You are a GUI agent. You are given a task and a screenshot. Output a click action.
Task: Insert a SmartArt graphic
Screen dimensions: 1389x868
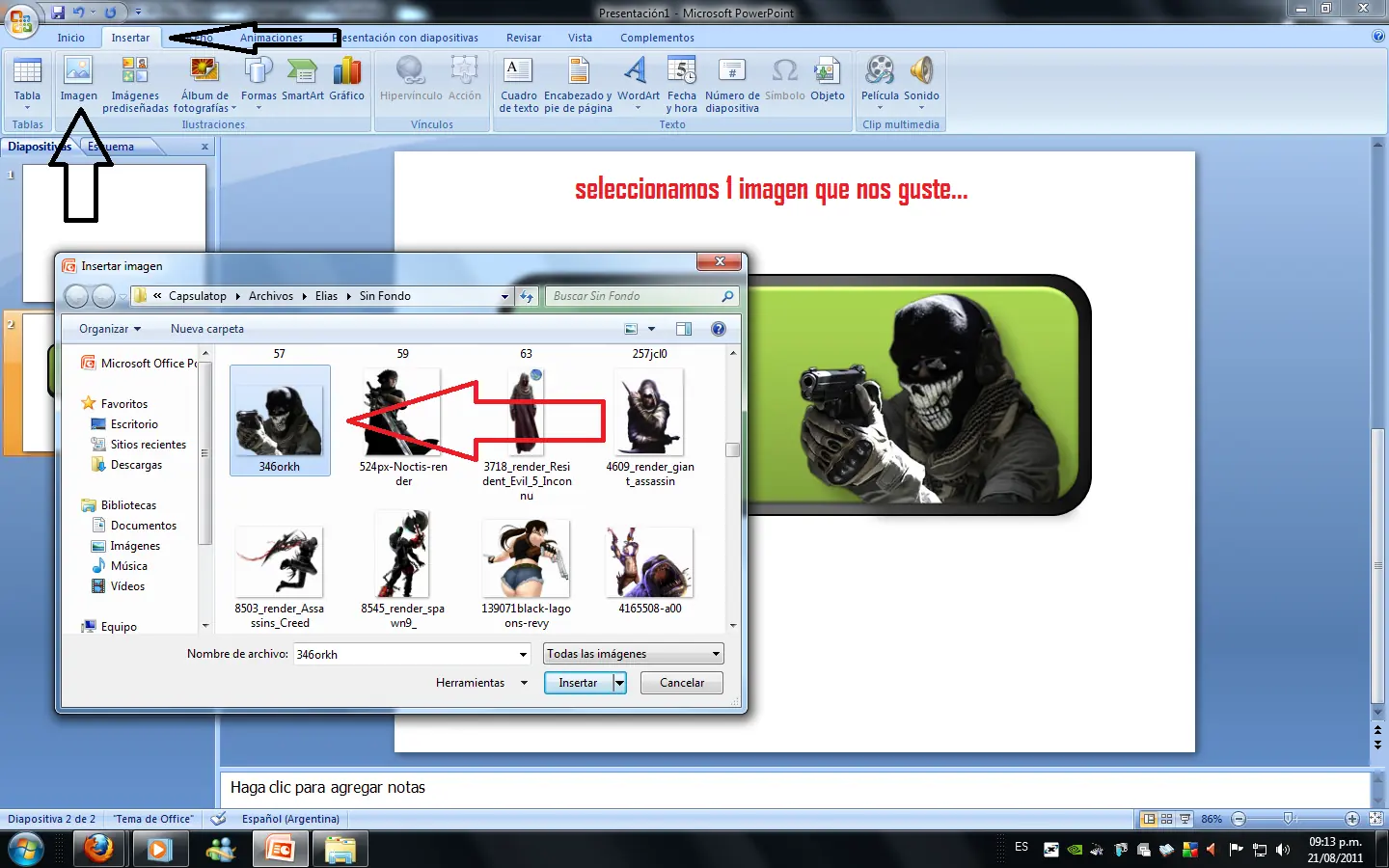pyautogui.click(x=303, y=79)
